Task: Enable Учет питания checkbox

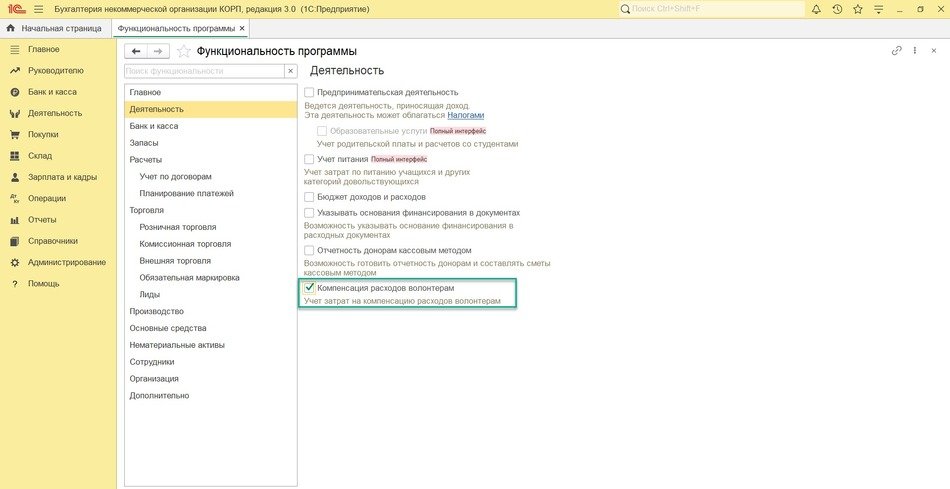Action: click(x=310, y=159)
